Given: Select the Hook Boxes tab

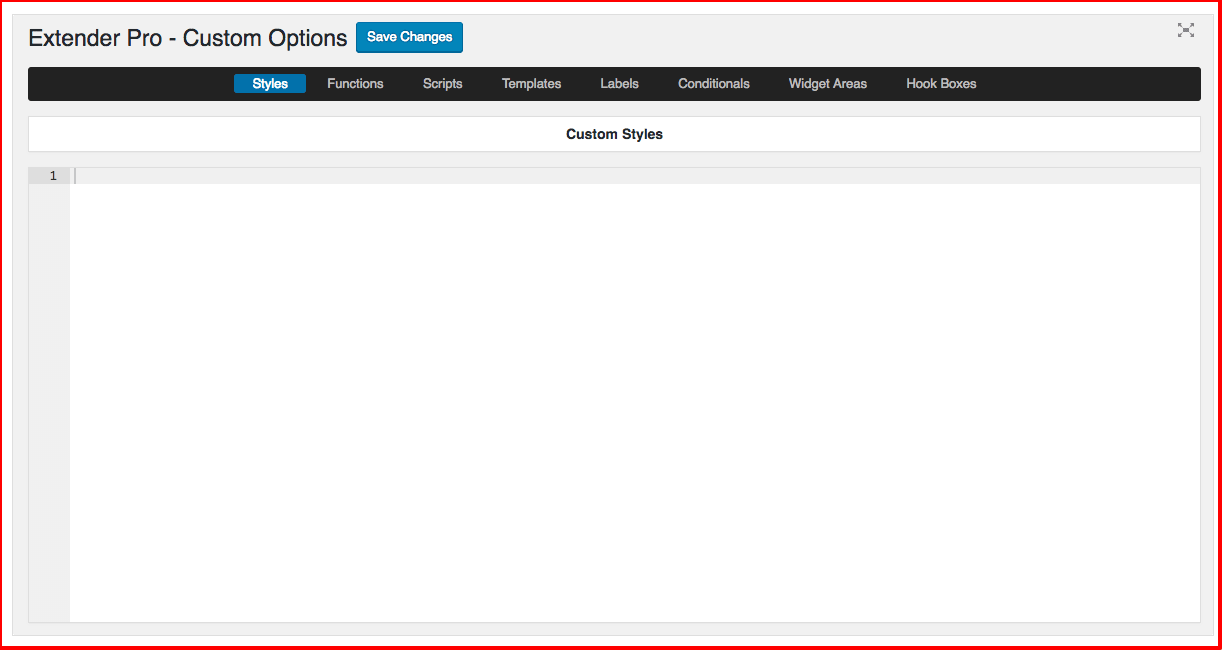Looking at the screenshot, I should (941, 84).
